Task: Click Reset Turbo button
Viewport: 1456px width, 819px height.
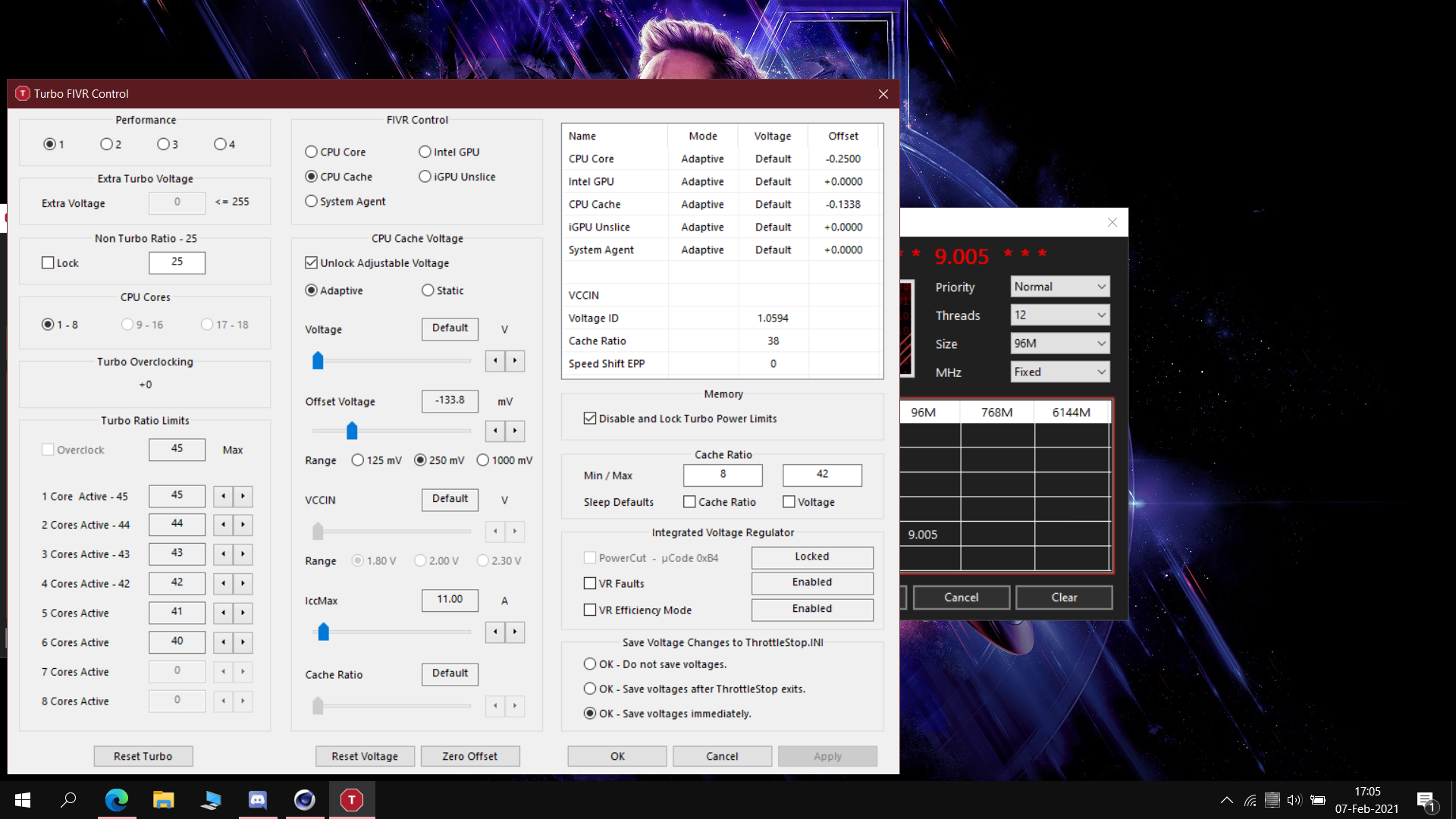Action: click(x=143, y=756)
